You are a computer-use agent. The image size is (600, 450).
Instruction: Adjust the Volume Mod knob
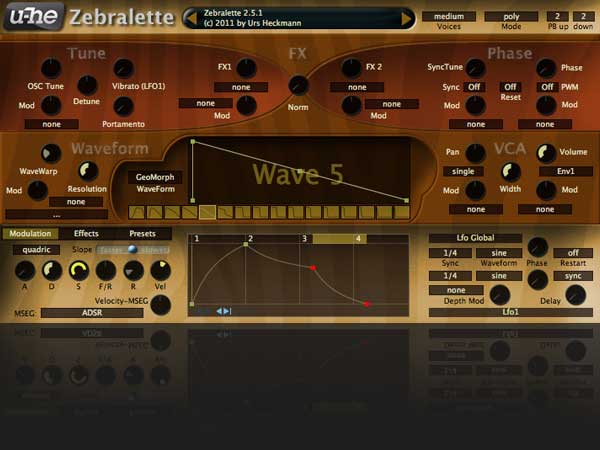pyautogui.click(x=546, y=191)
